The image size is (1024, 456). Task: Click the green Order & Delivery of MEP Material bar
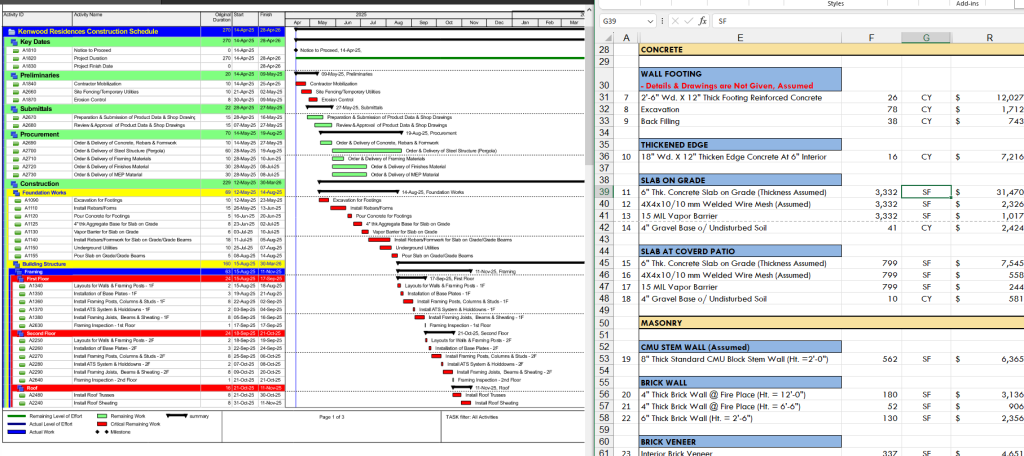tap(349, 174)
